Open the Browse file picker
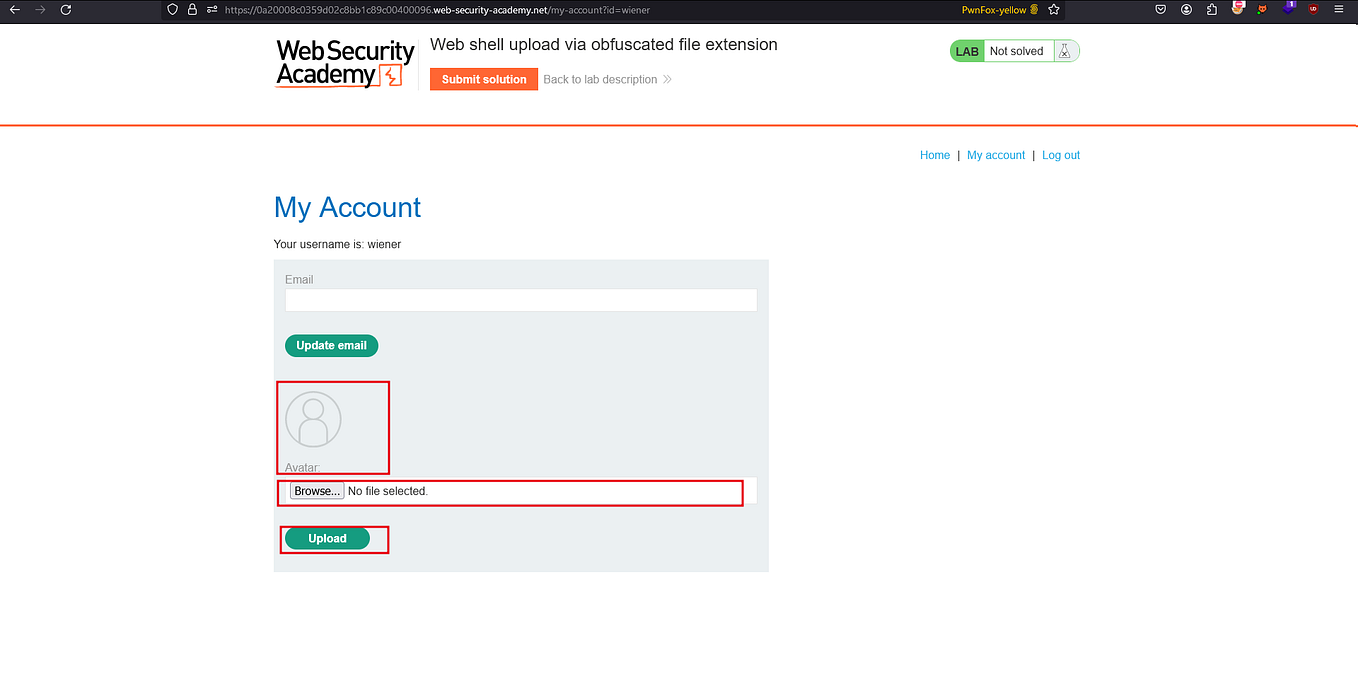Screen dimensions: 1358x693 click(316, 490)
